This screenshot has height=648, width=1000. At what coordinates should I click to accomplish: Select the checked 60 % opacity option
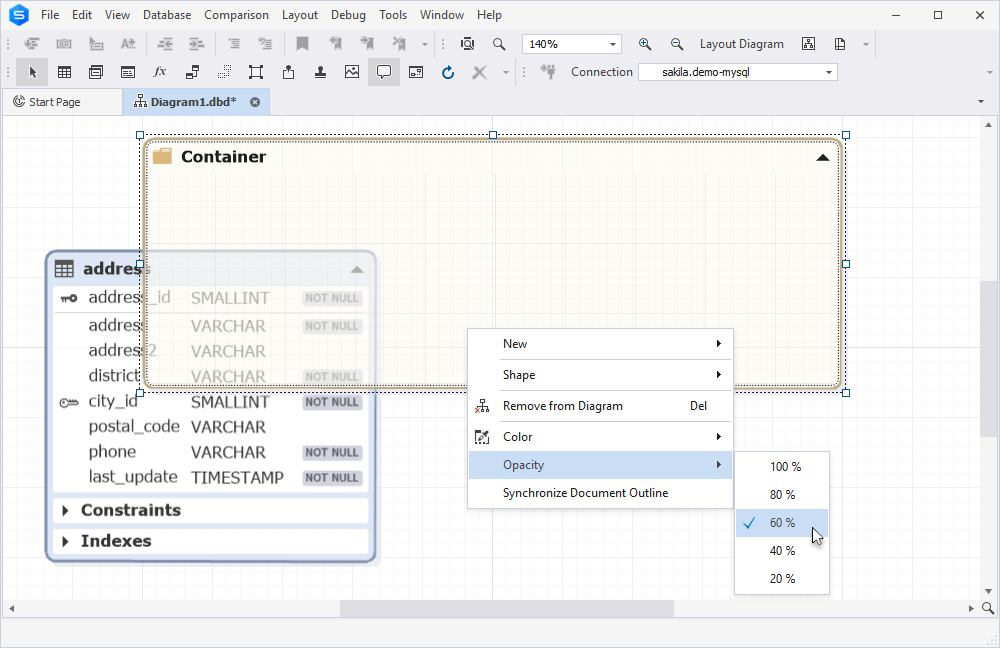(x=782, y=523)
